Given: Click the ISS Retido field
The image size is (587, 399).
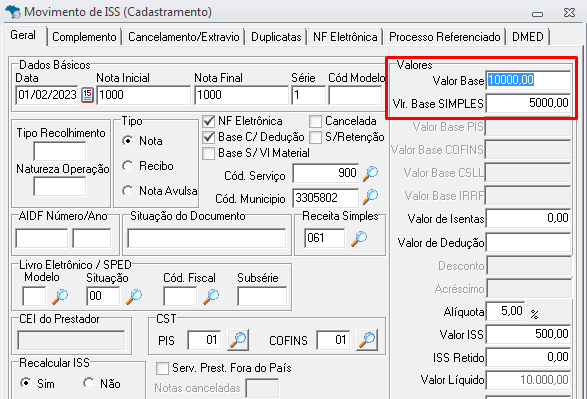Looking at the screenshot, I should [x=528, y=357].
